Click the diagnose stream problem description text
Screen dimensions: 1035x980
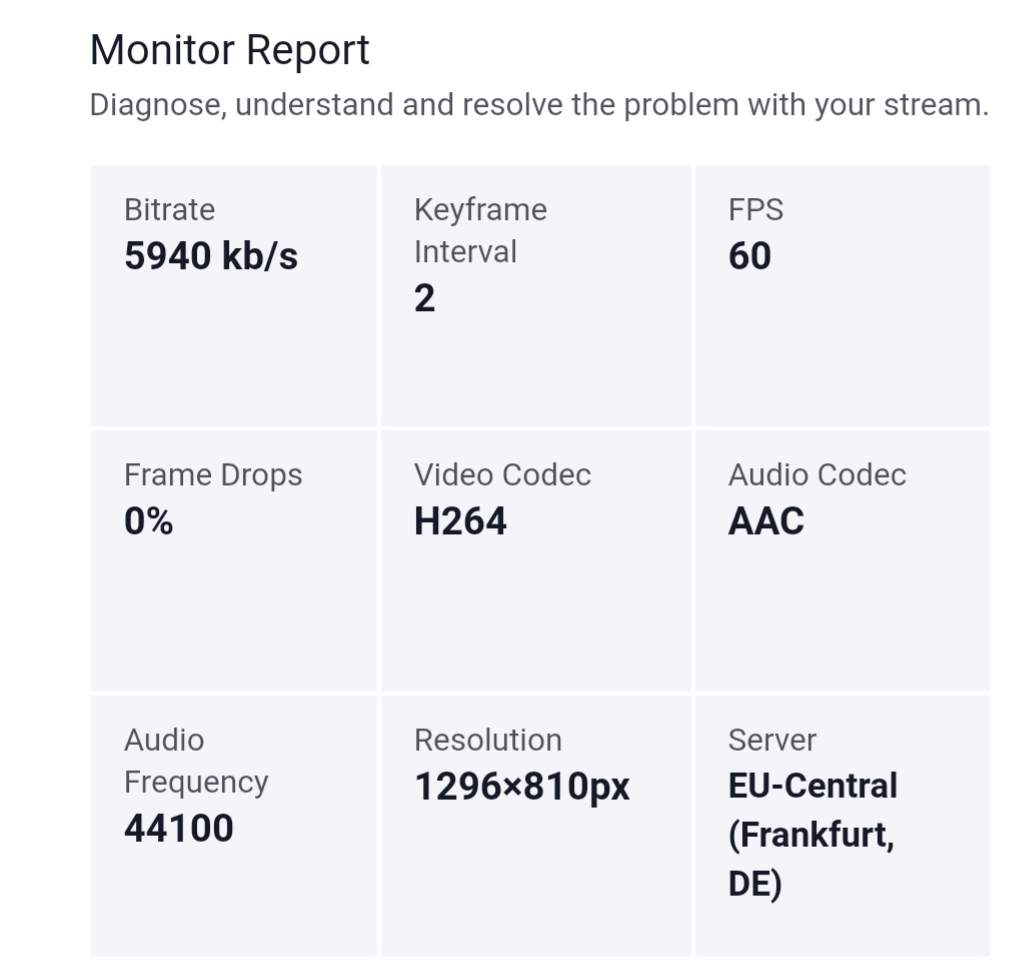pyautogui.click(x=539, y=105)
